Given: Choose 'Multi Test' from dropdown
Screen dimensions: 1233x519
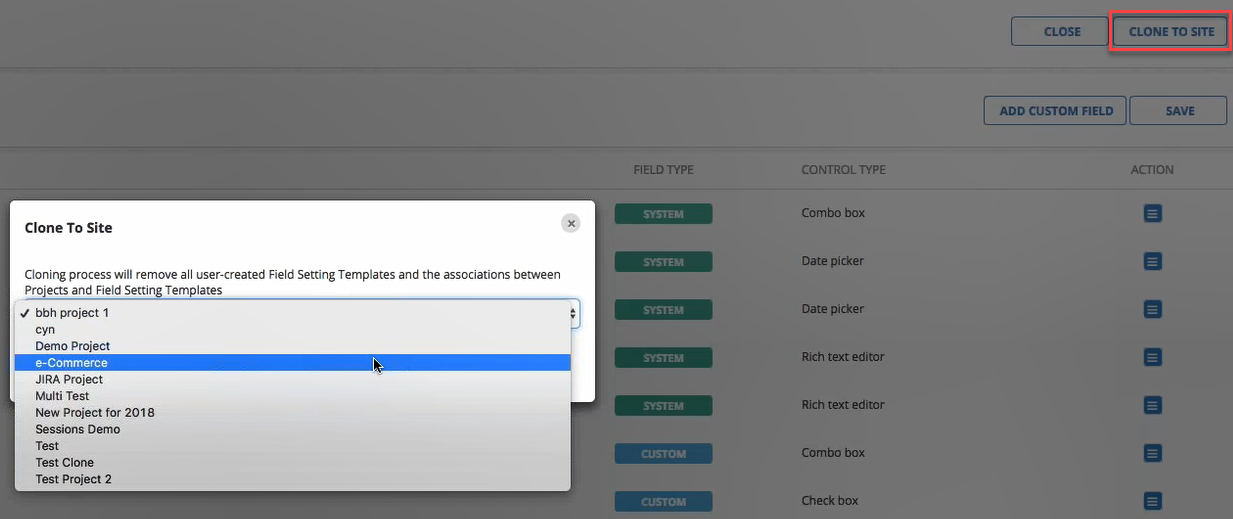Looking at the screenshot, I should tap(292, 396).
